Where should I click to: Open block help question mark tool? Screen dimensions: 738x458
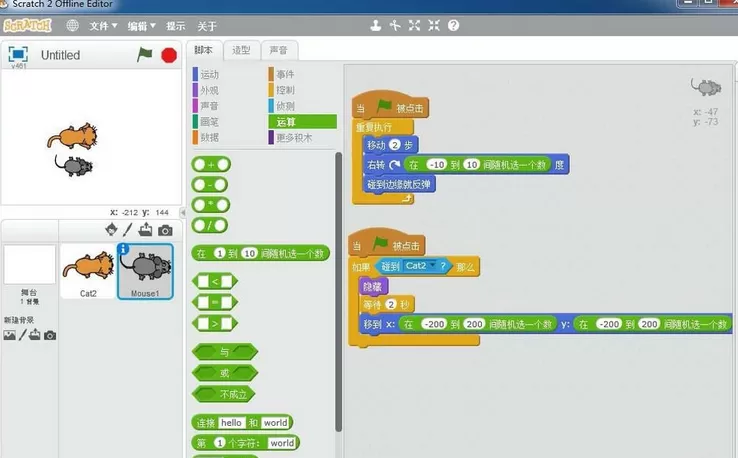453,25
